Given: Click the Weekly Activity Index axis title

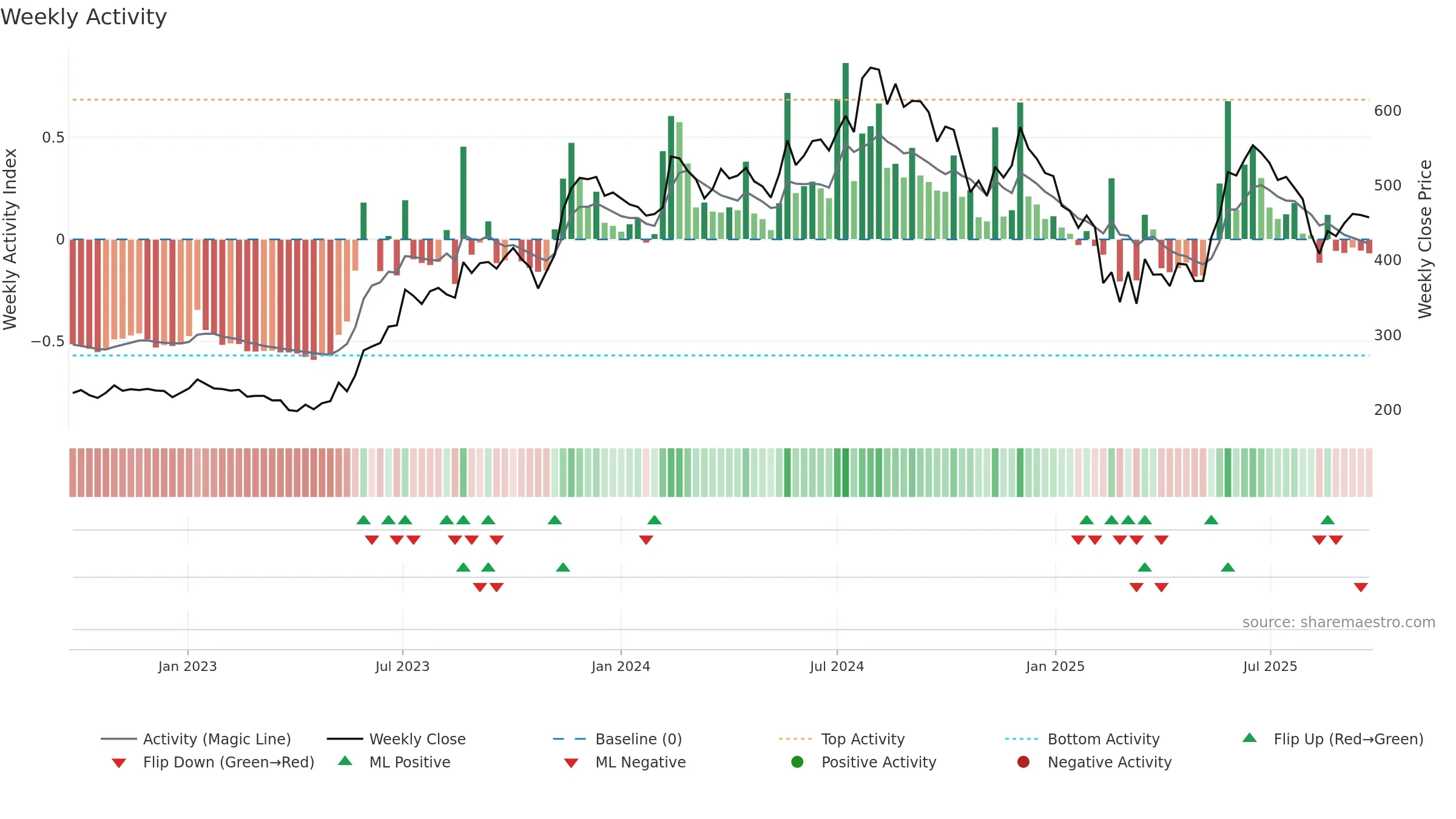Looking at the screenshot, I should (x=10, y=239).
